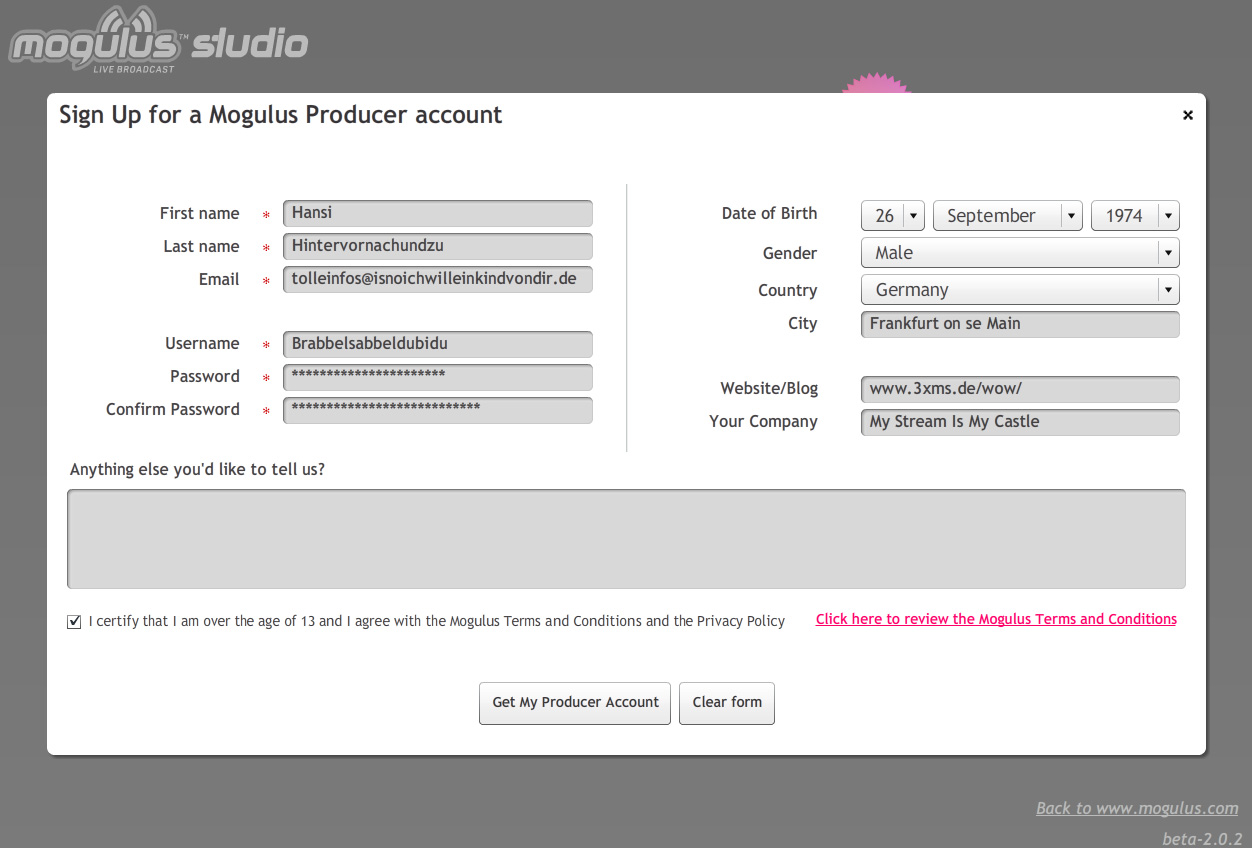The width and height of the screenshot is (1252, 848).
Task: Close the sign-up dialog with the X
Action: 1188,115
